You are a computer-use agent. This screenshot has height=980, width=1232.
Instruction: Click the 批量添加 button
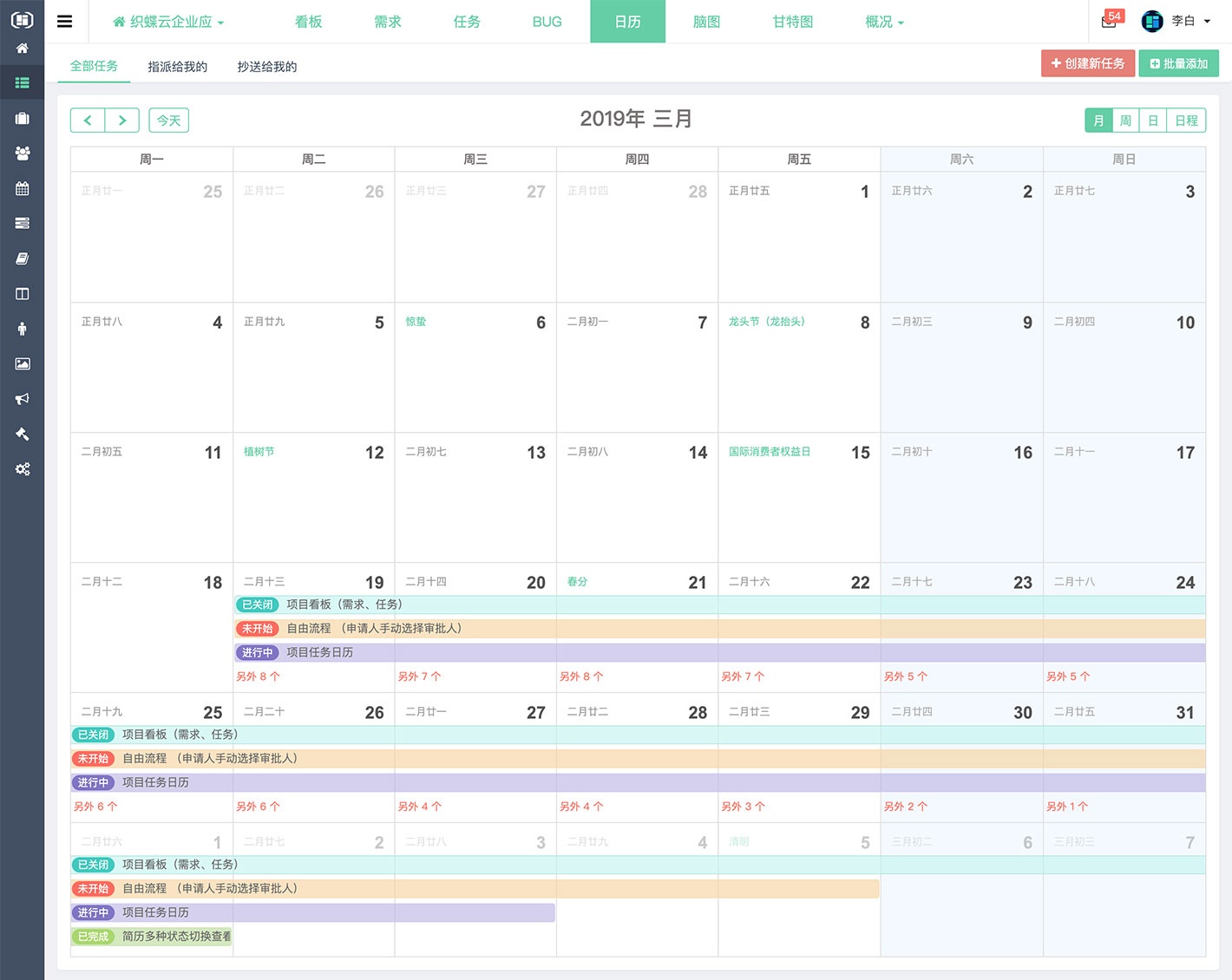pos(1179,63)
